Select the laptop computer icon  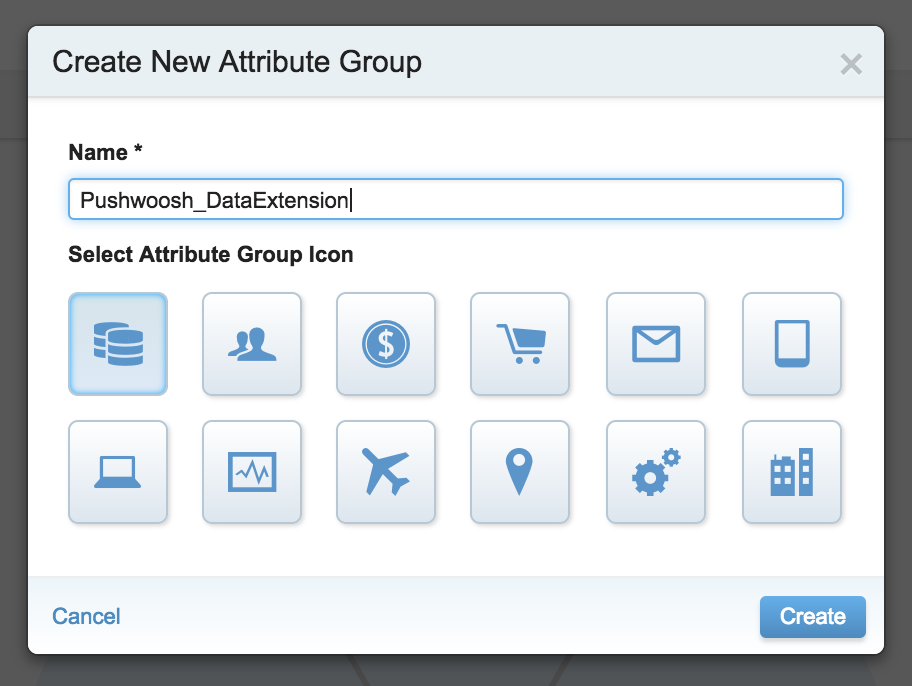coord(118,472)
